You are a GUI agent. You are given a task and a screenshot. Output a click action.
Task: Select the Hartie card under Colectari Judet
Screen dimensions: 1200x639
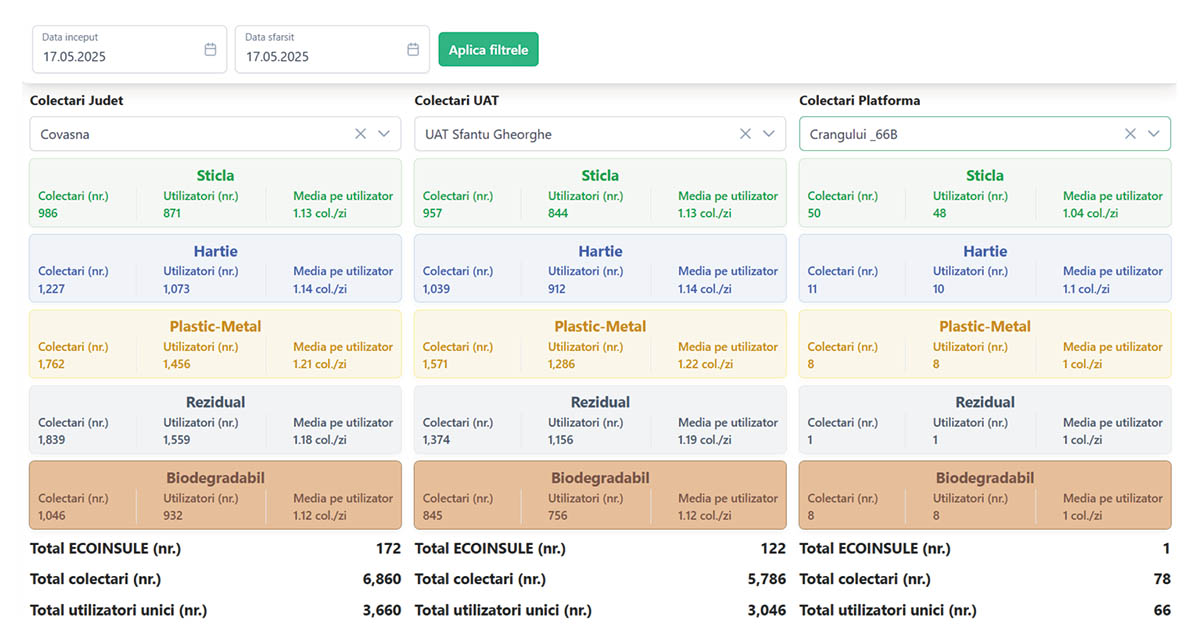coord(215,268)
